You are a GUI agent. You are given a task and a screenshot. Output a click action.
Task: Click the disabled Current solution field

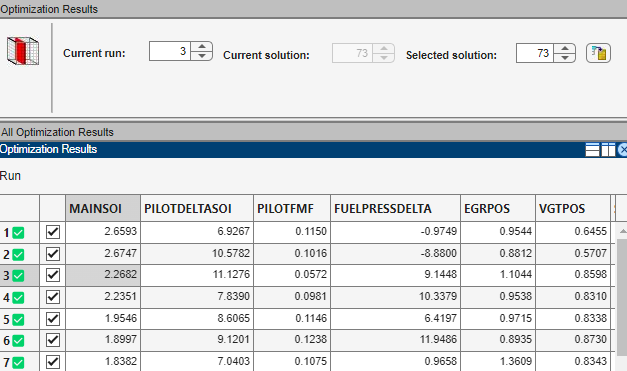[352, 53]
